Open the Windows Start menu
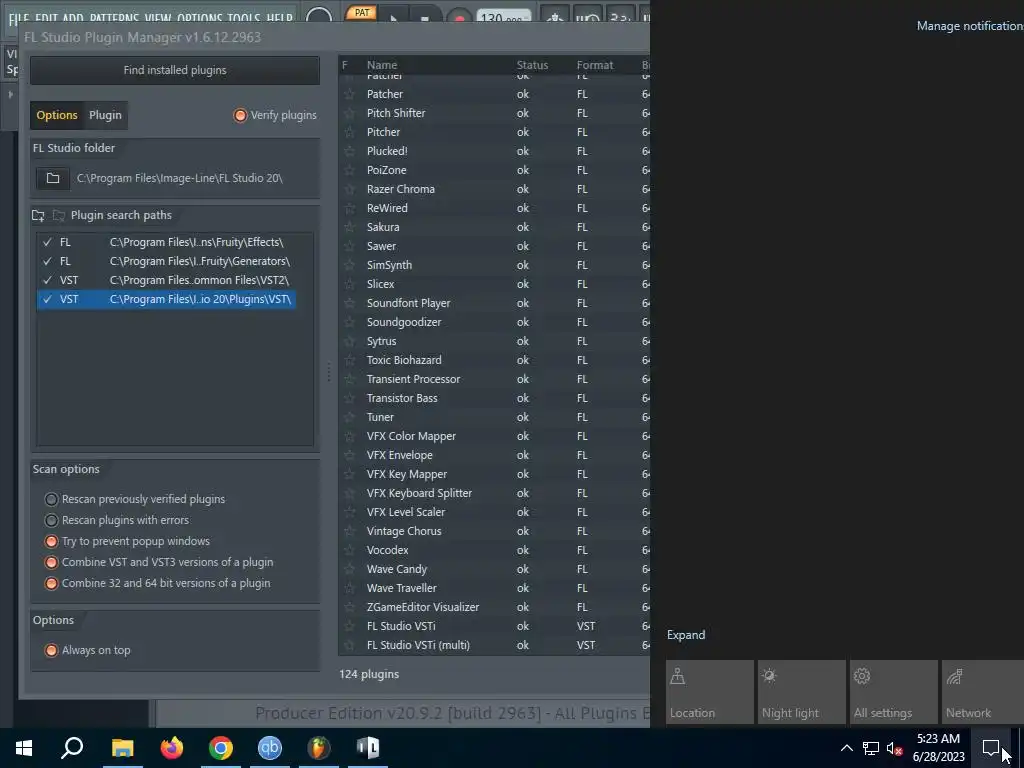1024x768 pixels. click(x=24, y=748)
